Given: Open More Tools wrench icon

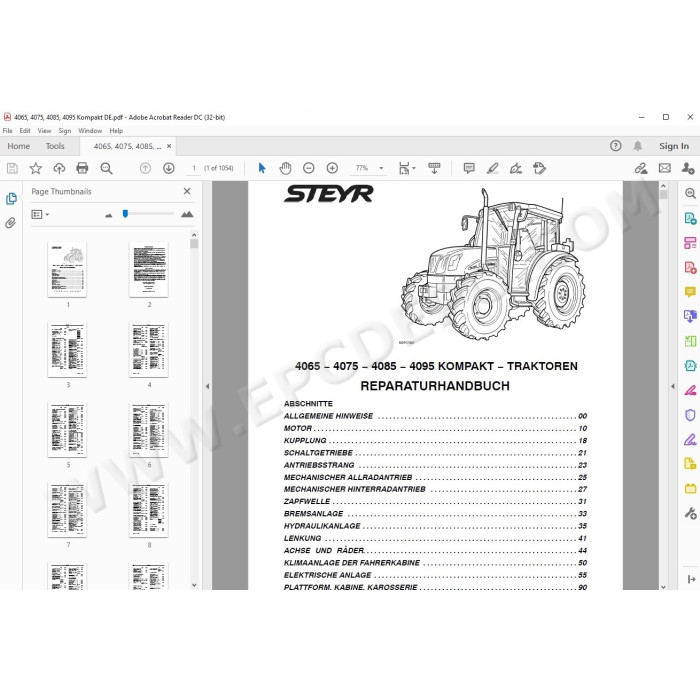Looking at the screenshot, I should pos(690,513).
